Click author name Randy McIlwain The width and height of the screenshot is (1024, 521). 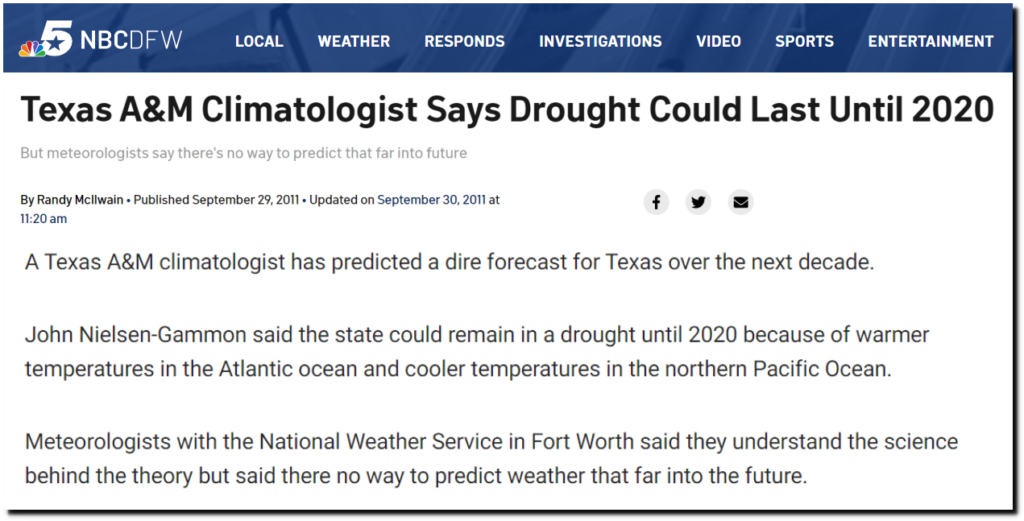pos(80,200)
